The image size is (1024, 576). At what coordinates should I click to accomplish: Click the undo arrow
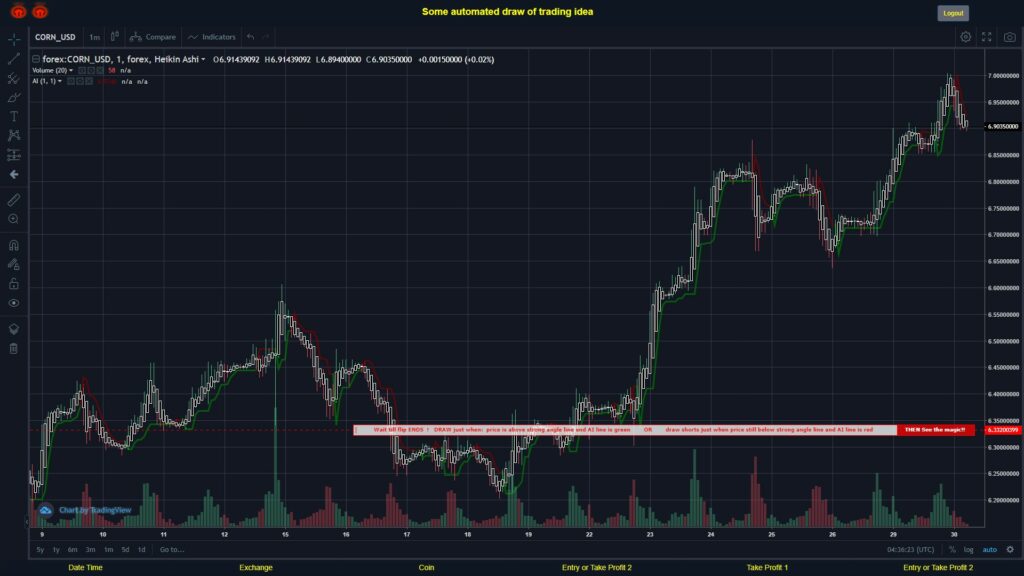coord(251,37)
